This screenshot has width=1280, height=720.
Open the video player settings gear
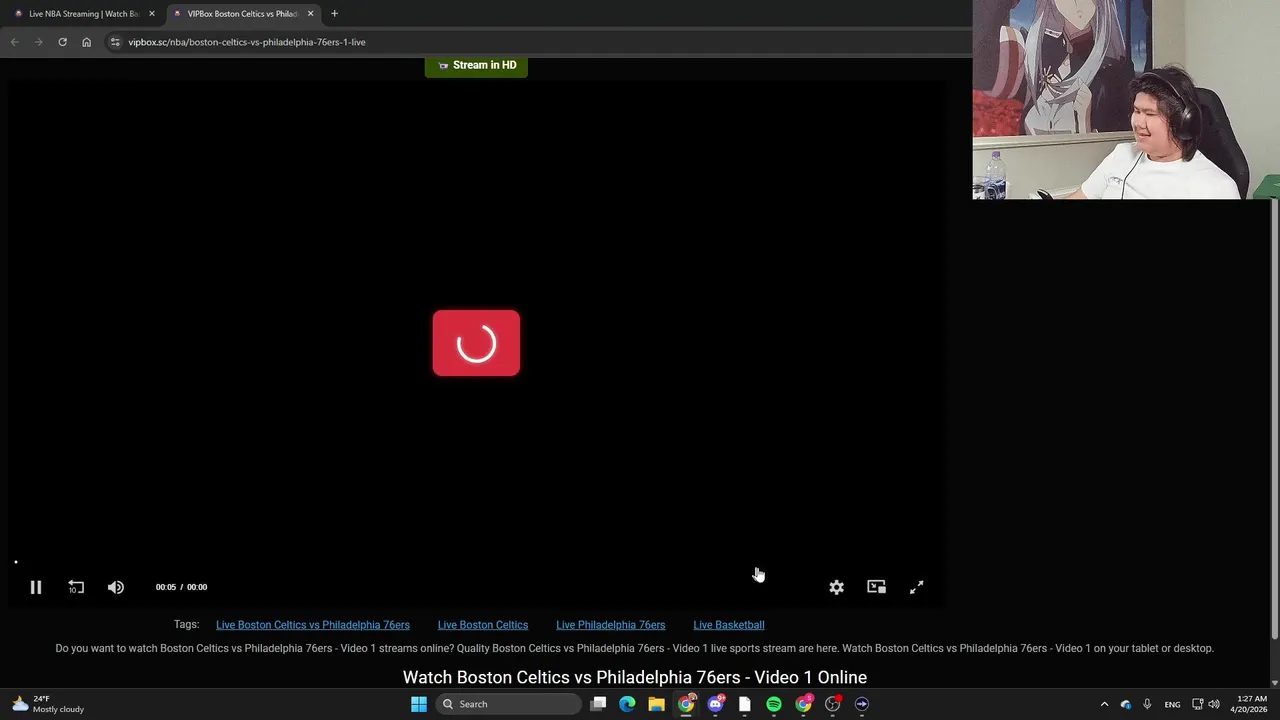click(836, 587)
